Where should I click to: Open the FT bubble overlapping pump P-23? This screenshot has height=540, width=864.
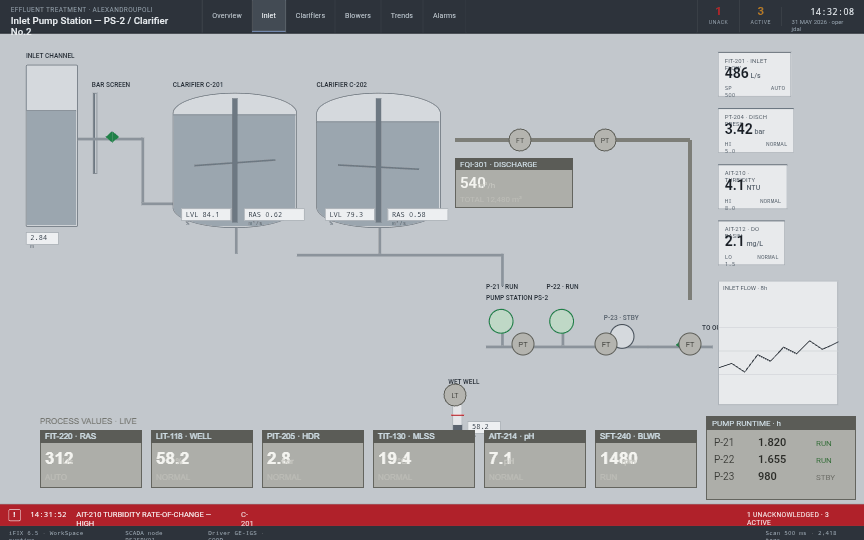coord(606,344)
